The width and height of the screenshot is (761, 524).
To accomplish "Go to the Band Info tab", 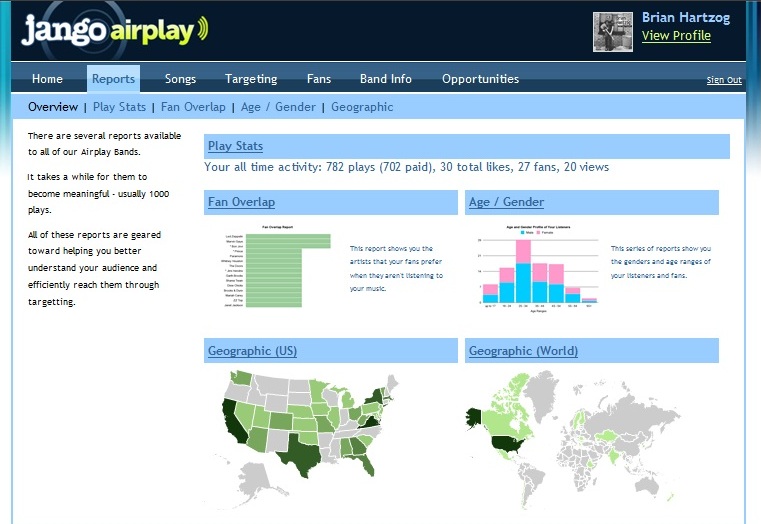I will point(386,79).
